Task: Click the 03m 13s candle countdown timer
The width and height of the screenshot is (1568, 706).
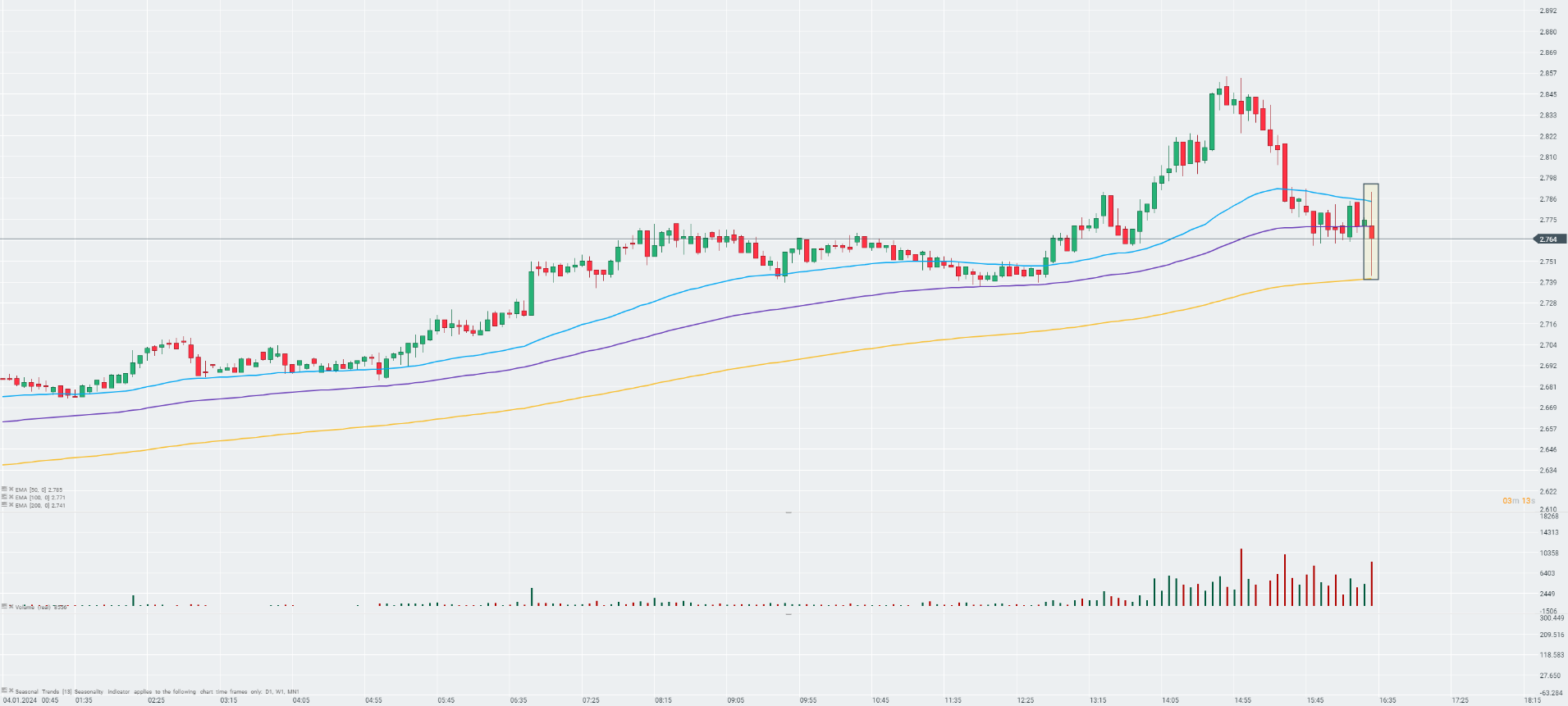Action: pyautogui.click(x=1519, y=501)
